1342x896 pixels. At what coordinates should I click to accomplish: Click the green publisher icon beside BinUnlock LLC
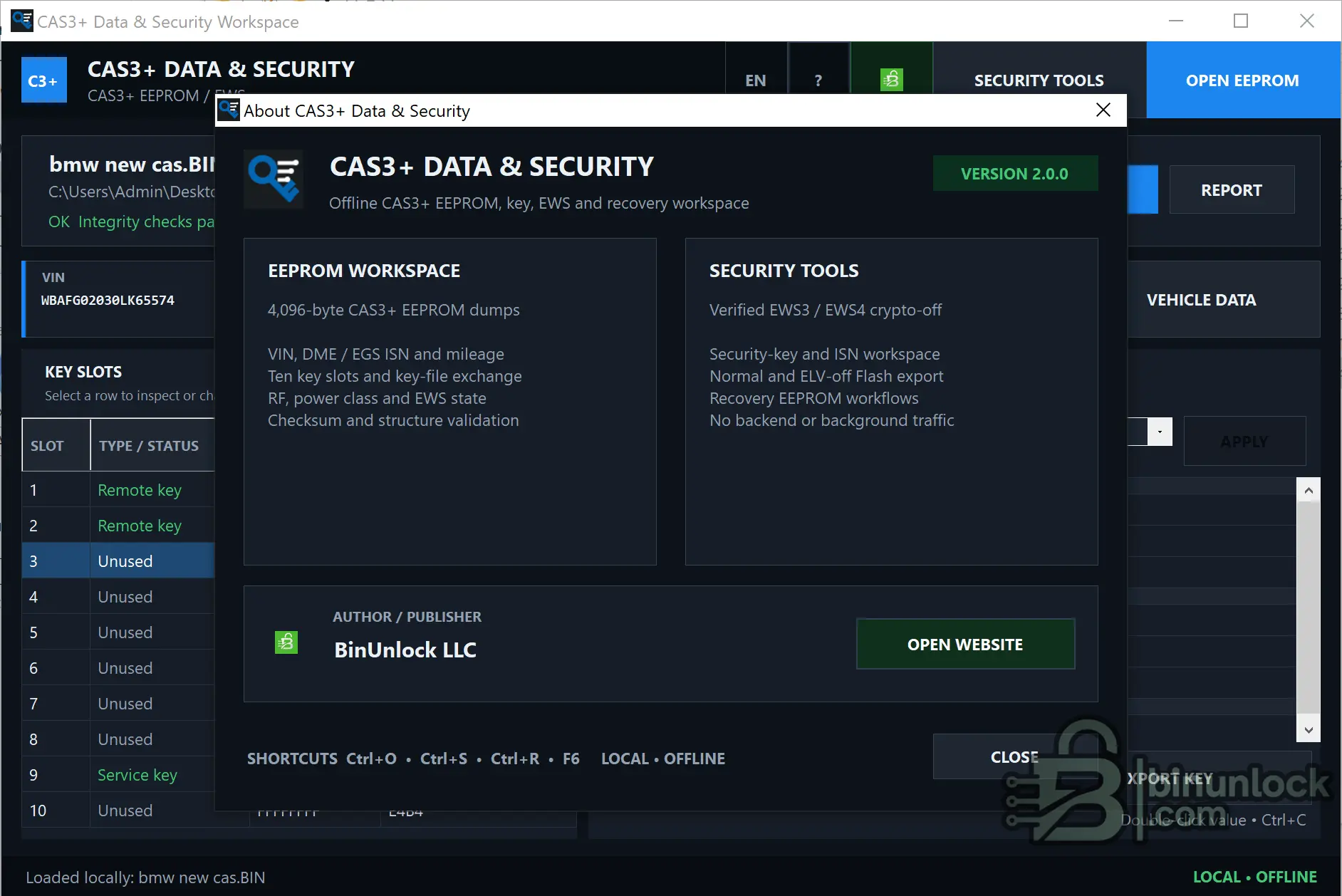pyautogui.click(x=286, y=642)
